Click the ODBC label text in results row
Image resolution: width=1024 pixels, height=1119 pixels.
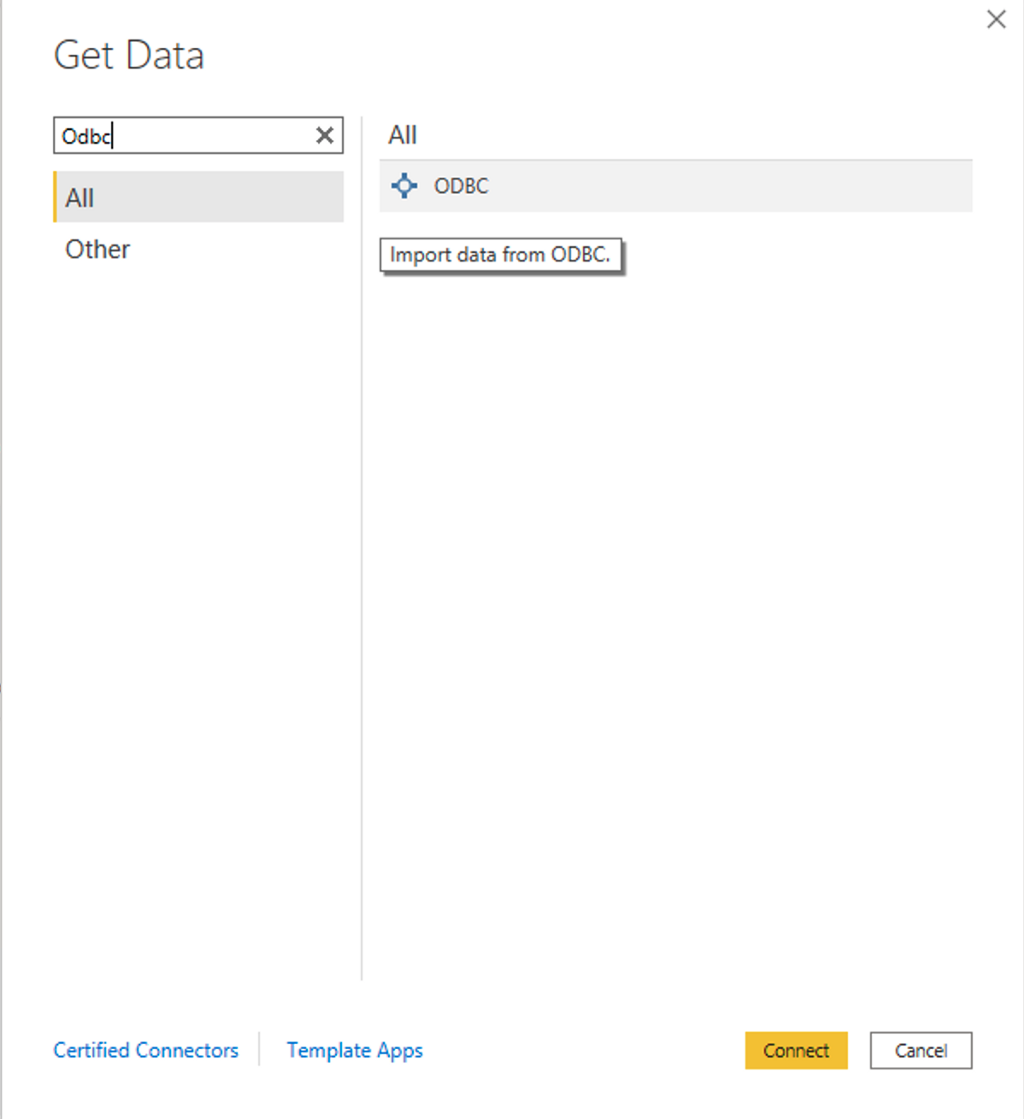tap(462, 186)
